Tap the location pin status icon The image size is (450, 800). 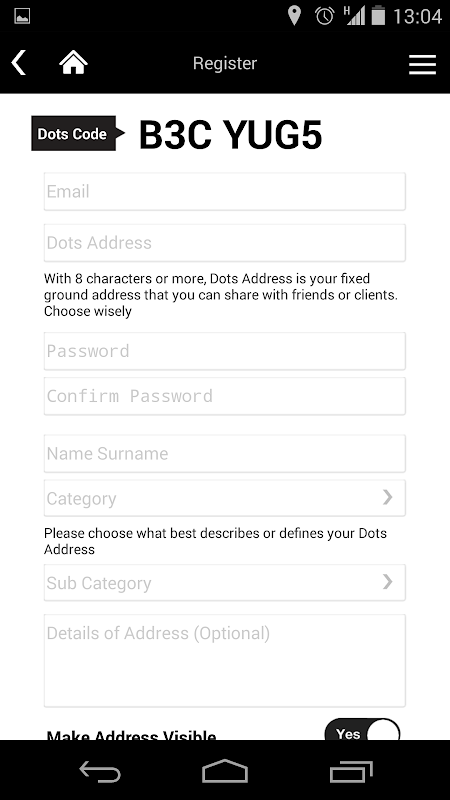[294, 16]
